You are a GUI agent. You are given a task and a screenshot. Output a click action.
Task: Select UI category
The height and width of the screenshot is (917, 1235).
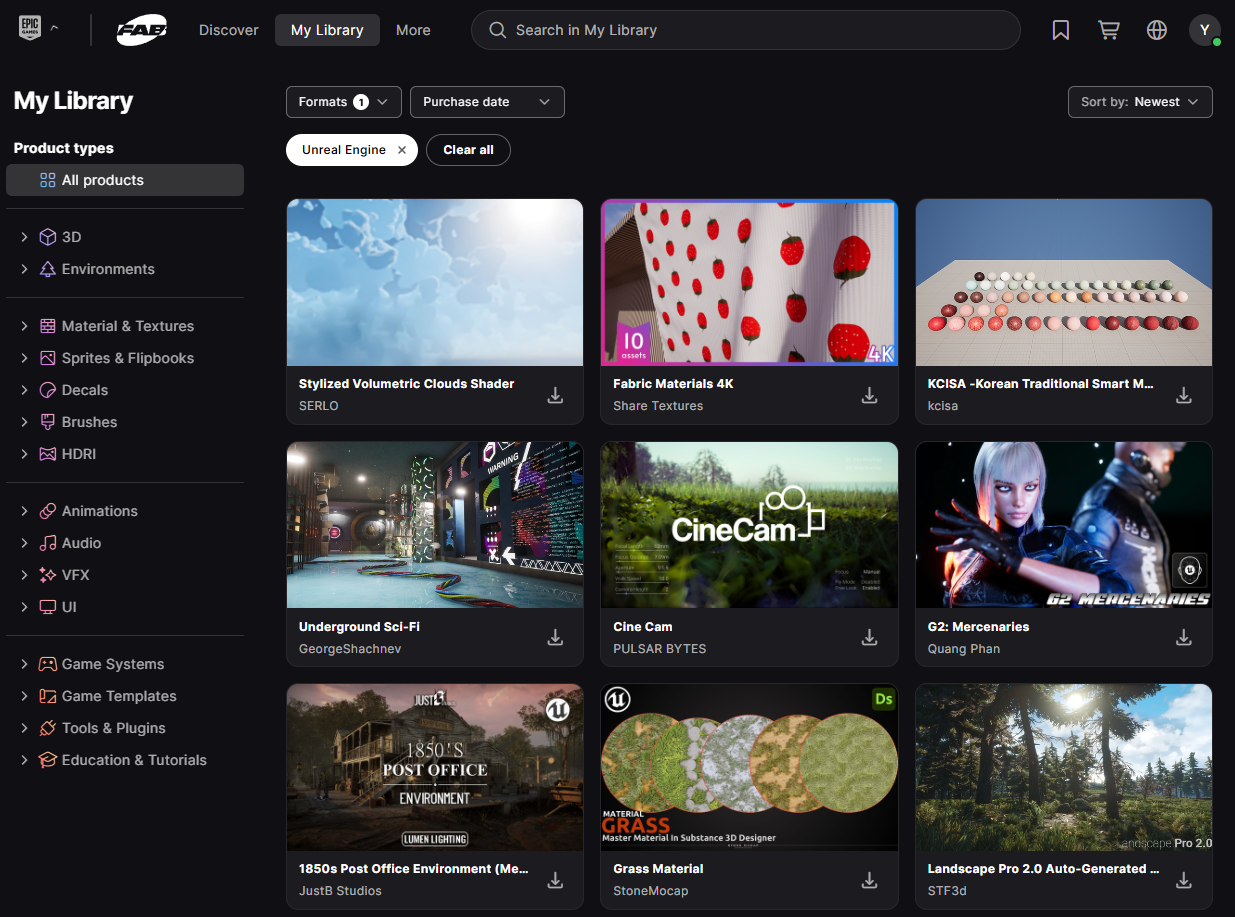coord(69,607)
